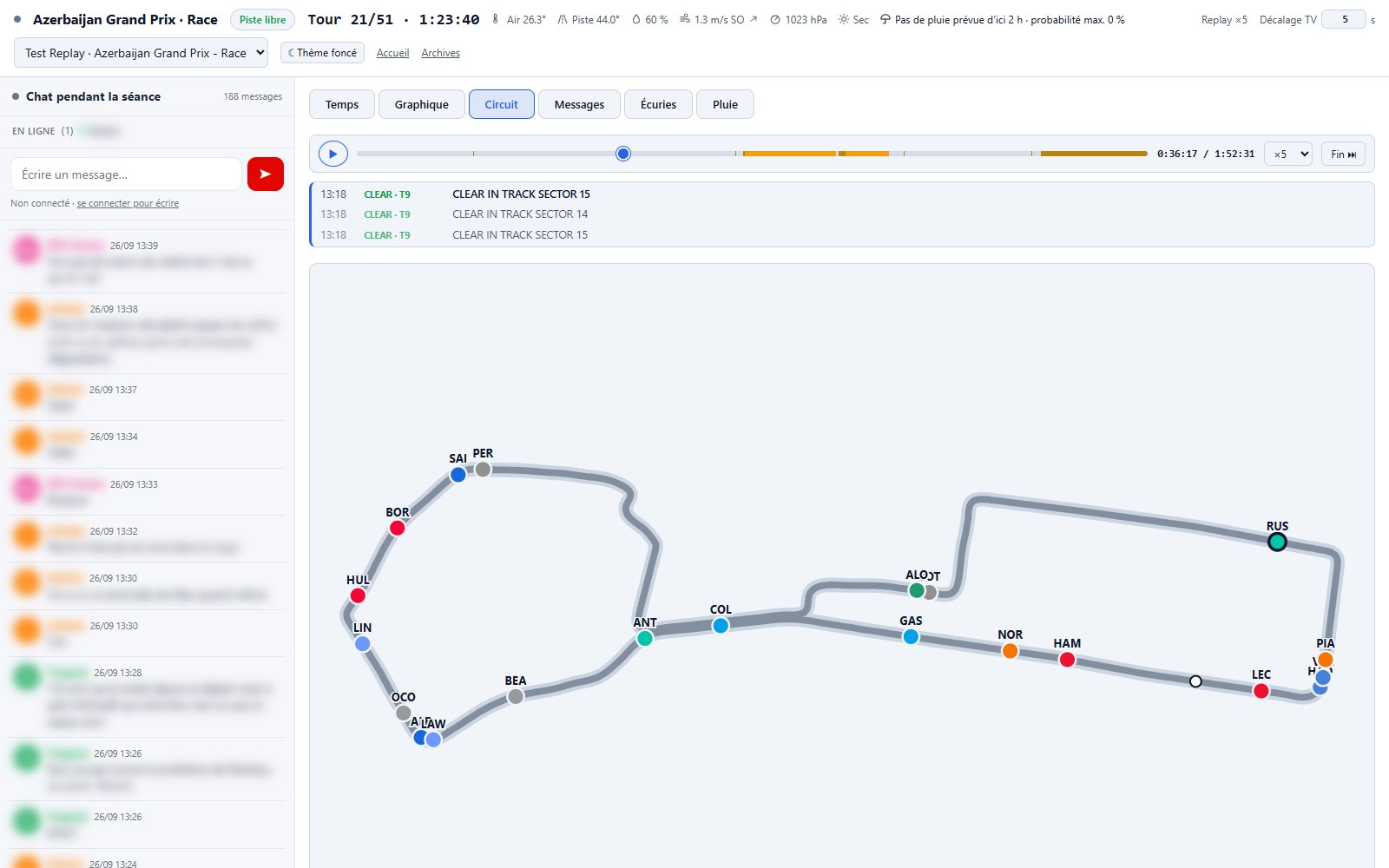Select the GAS driver dot
The image size is (1389, 868).
(911, 637)
